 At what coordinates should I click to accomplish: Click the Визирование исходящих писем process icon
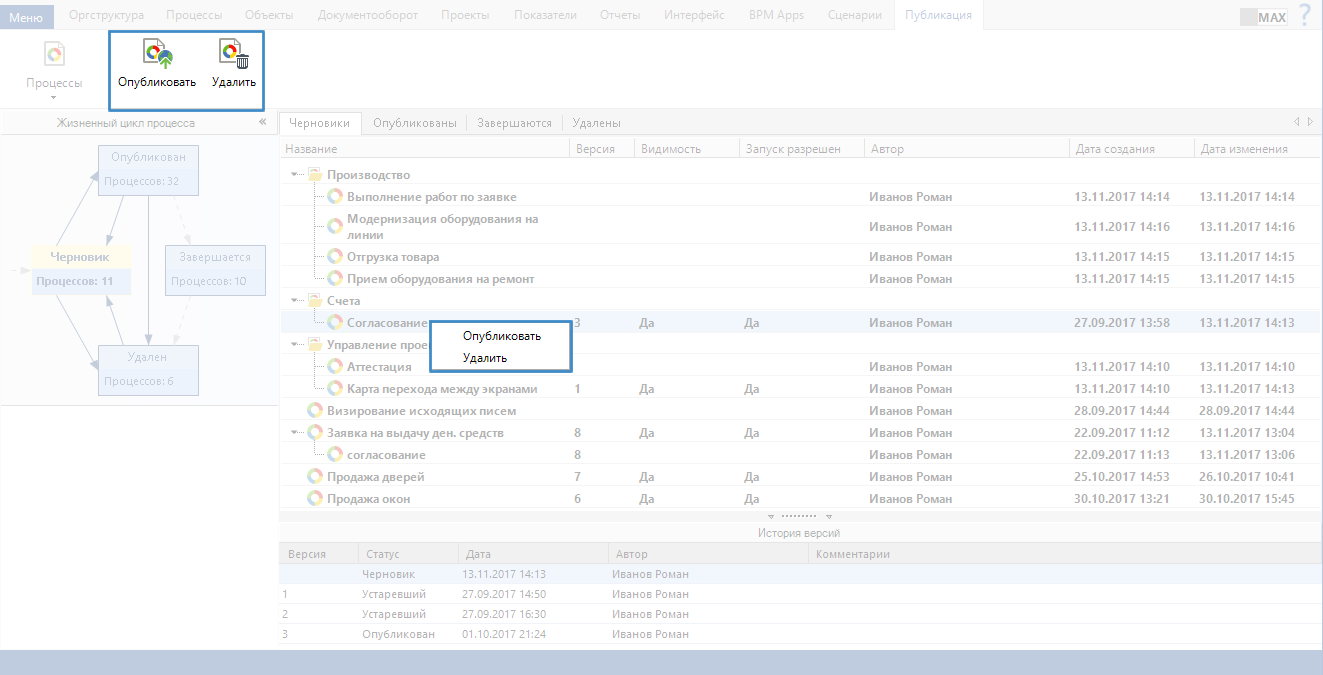point(315,410)
